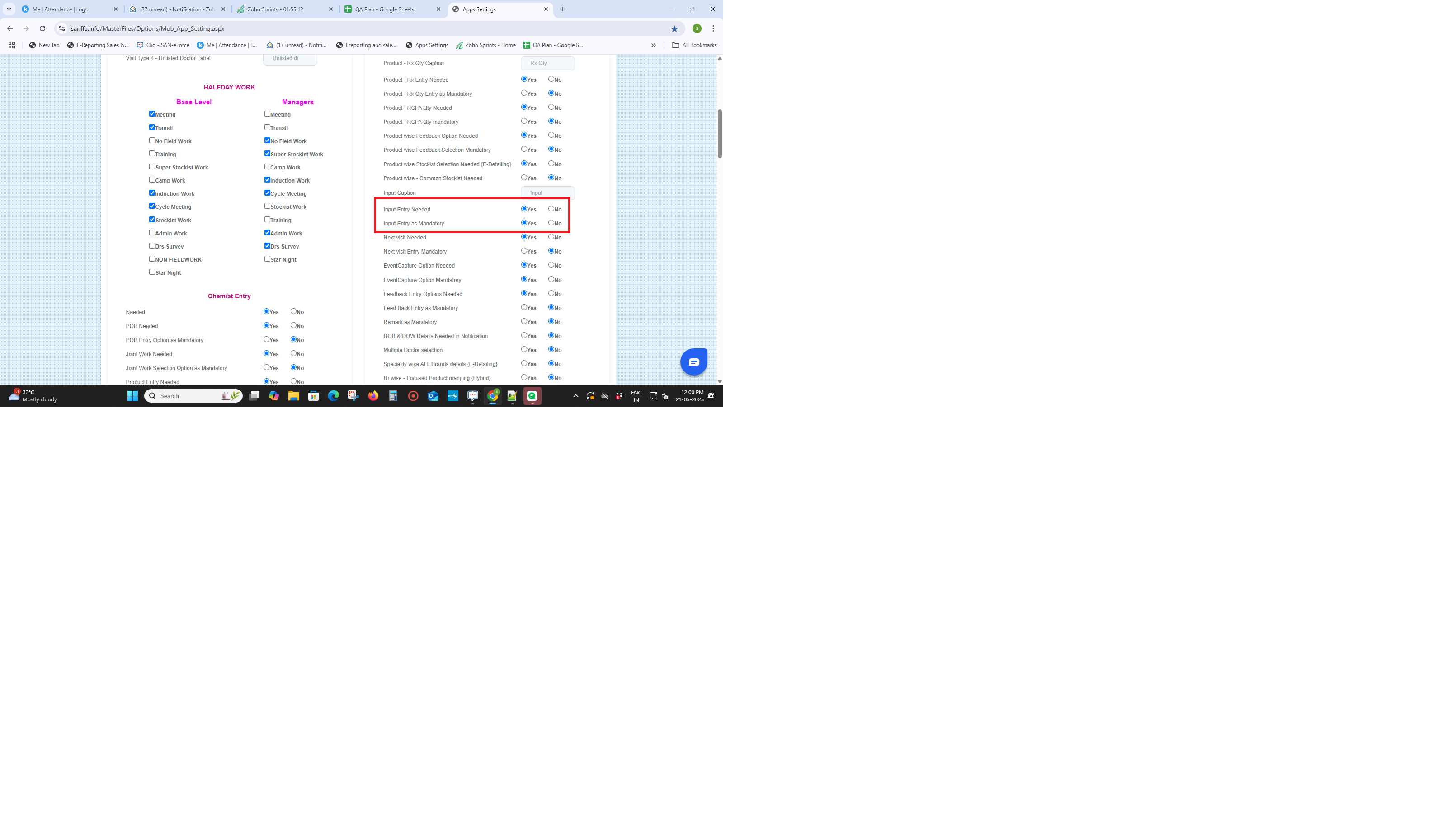Image resolution: width=1456 pixels, height=817 pixels.
Task: Select Yes for Remark as Mandatory
Action: point(524,321)
